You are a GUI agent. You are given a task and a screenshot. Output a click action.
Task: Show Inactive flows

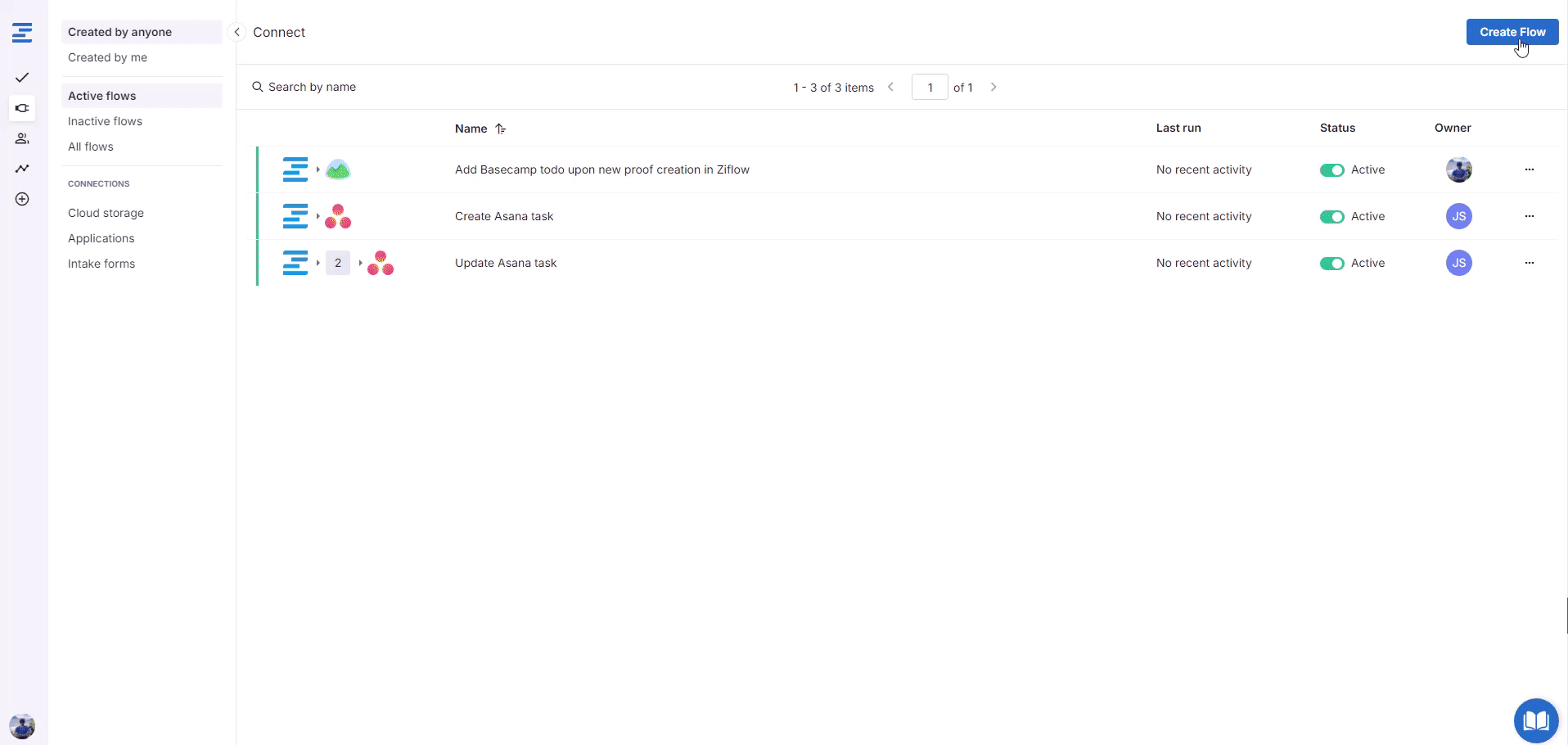pyautogui.click(x=105, y=121)
